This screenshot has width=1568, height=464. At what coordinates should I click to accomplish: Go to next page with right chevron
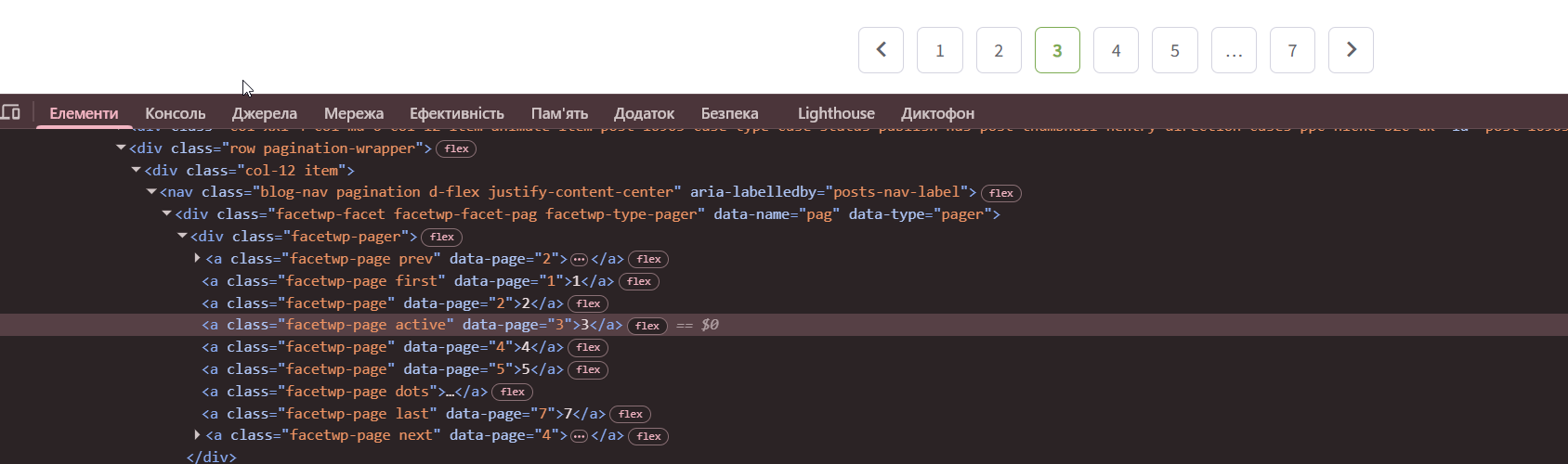tap(1351, 50)
